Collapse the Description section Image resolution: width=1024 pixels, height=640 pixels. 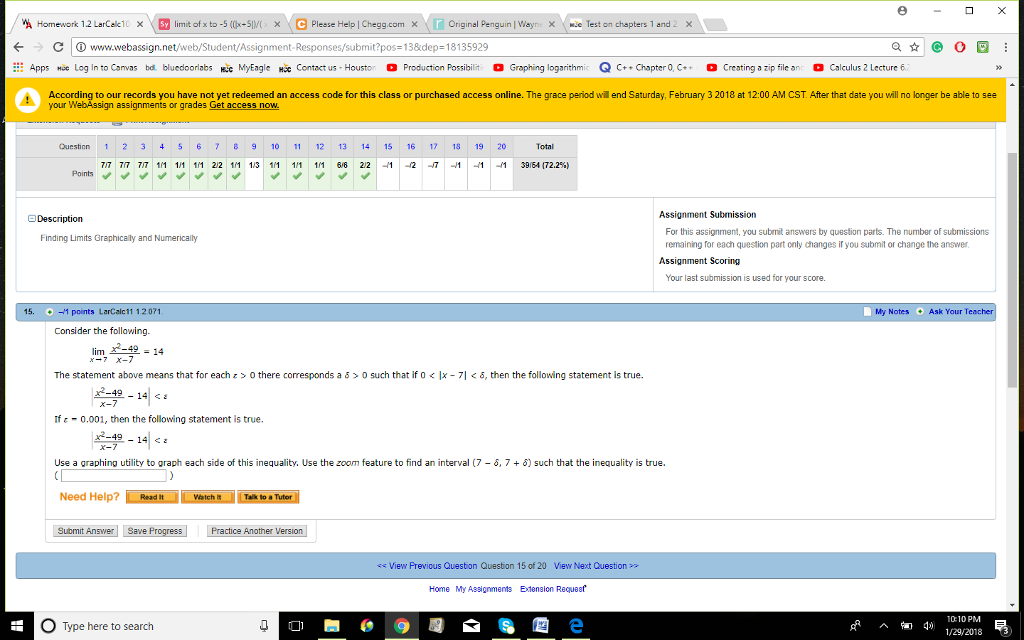pyautogui.click(x=31, y=219)
